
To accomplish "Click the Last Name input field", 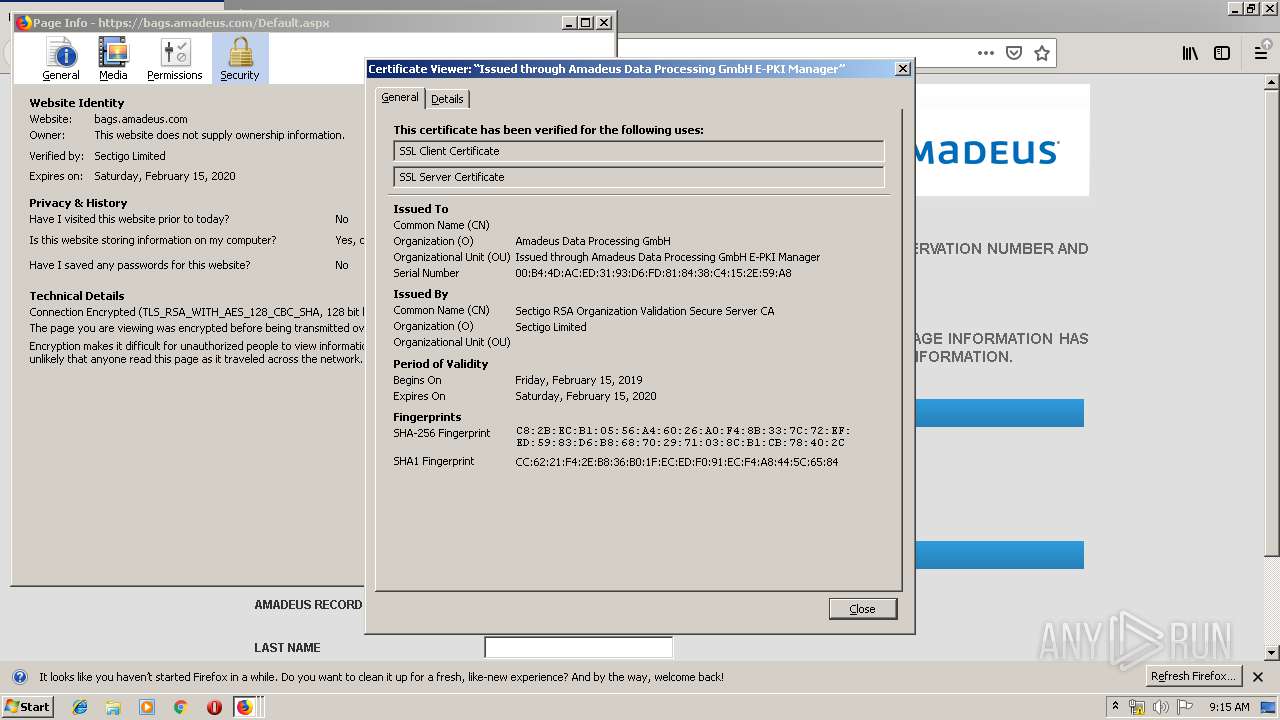I will (578, 647).
